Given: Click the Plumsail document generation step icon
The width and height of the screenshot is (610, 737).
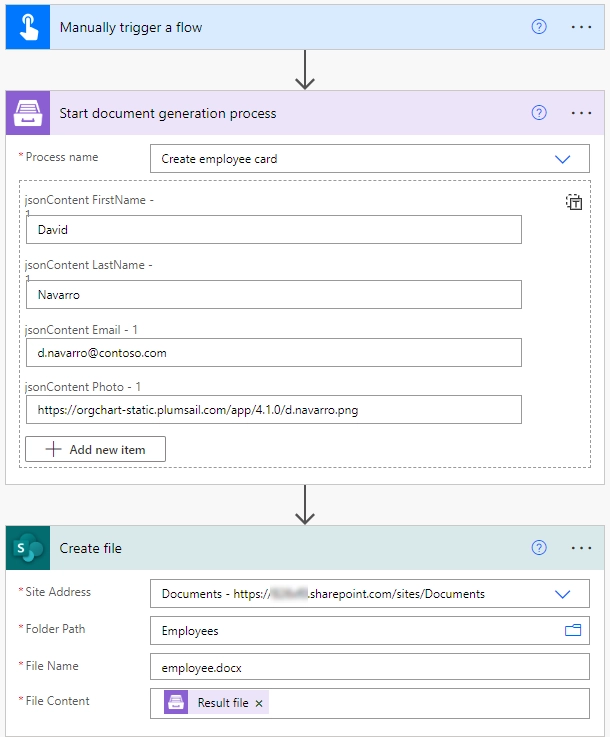Looking at the screenshot, I should 28,113.
